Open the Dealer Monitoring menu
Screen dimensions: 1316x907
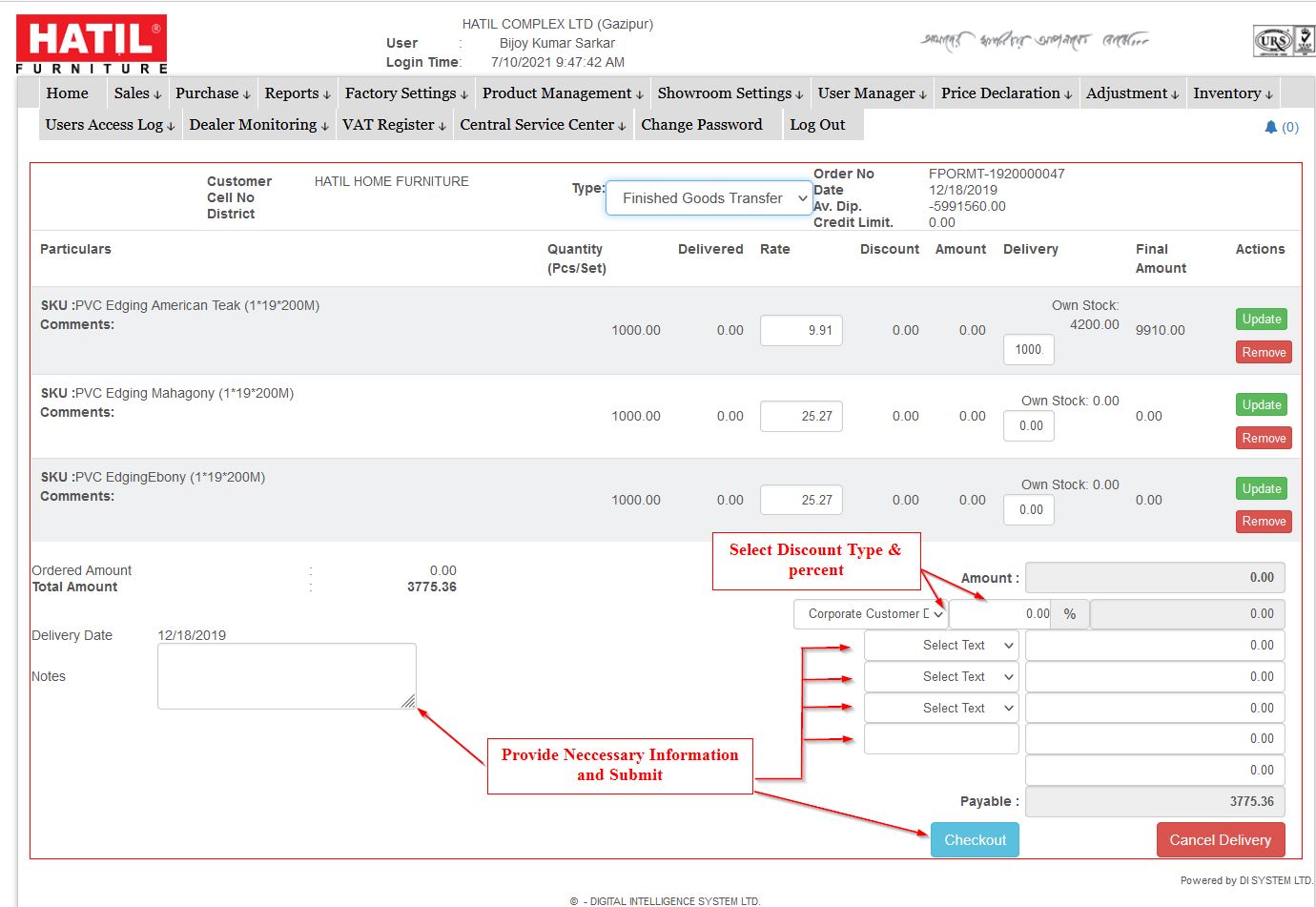coord(258,125)
